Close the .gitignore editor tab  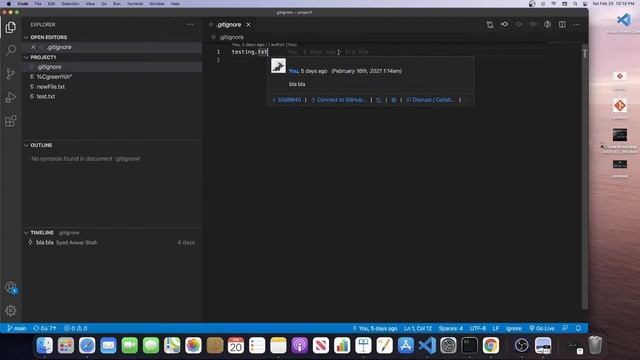[x=248, y=25]
